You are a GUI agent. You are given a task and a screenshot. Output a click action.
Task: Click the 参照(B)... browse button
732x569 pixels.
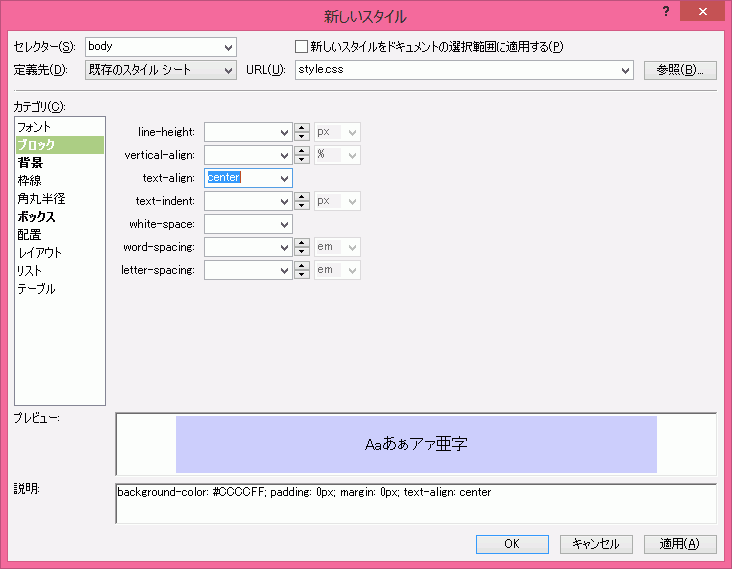click(x=680, y=70)
